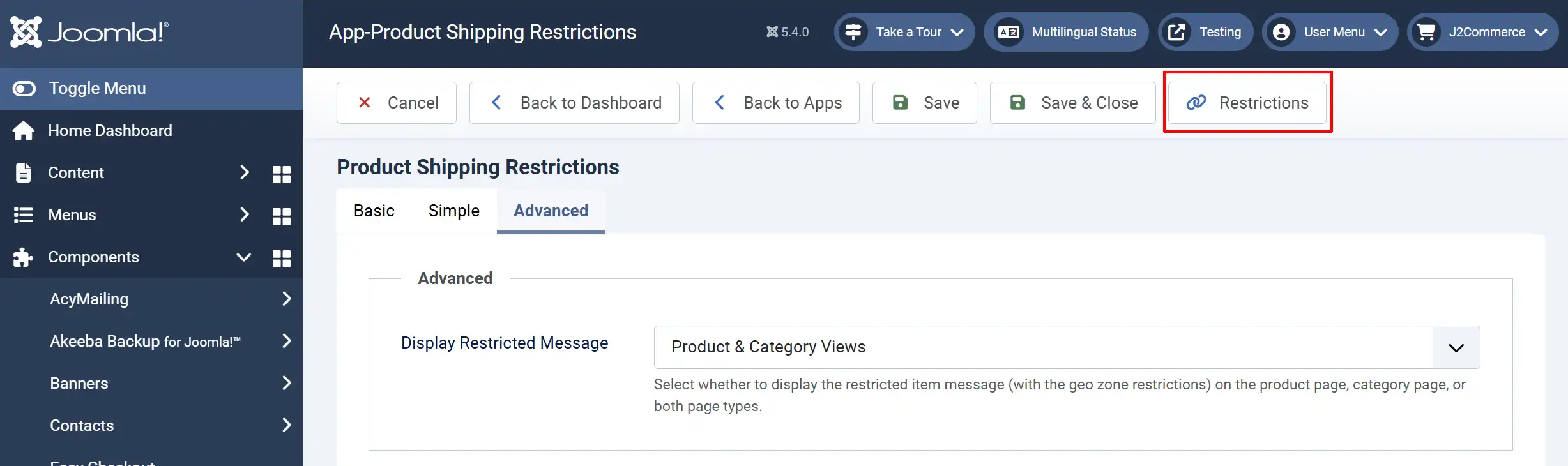Click the Joomla version 5.4.0 badge
This screenshot has width=1568, height=466.
click(x=787, y=32)
